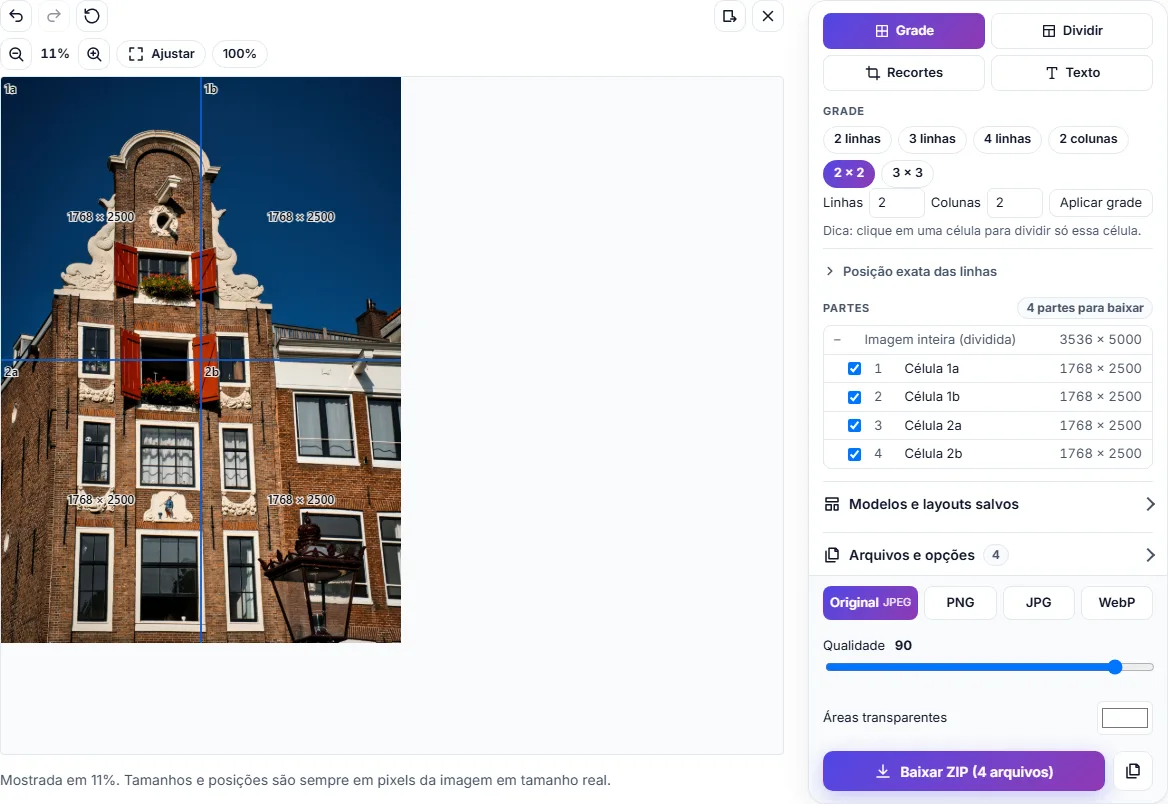Click the zoom out magnifier icon
This screenshot has width=1168, height=804.
coord(16,54)
